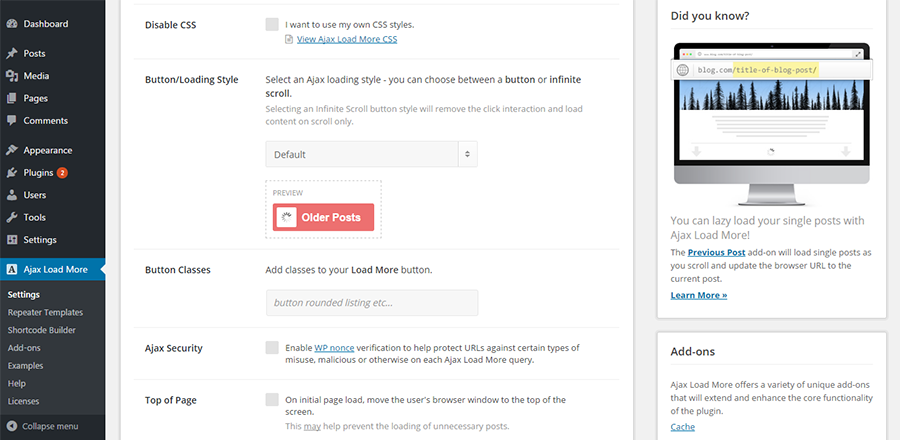
Task: Open the View Ajax Load More CSS link
Action: tap(347, 39)
